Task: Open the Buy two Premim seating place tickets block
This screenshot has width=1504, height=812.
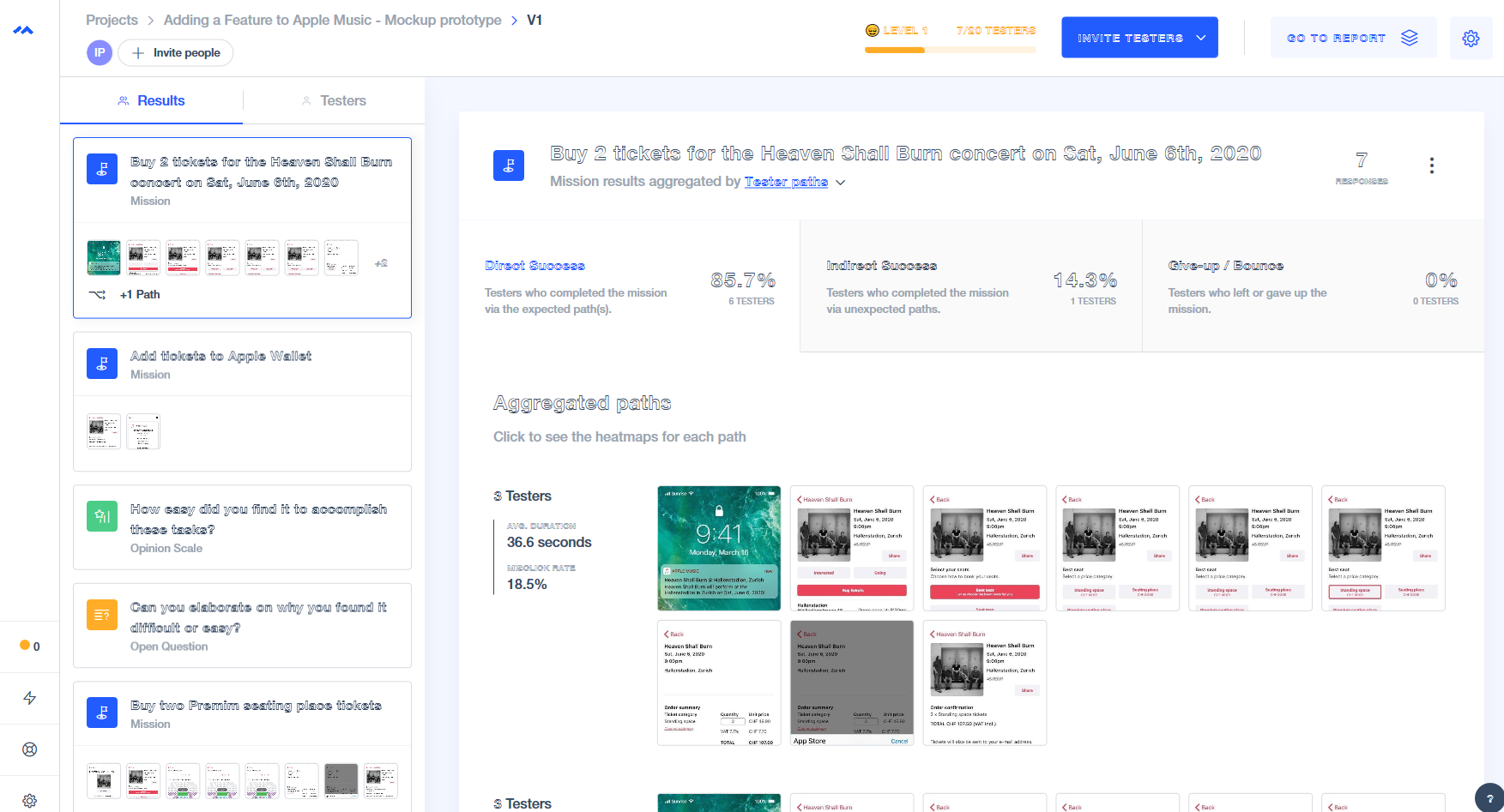Action: (x=242, y=746)
